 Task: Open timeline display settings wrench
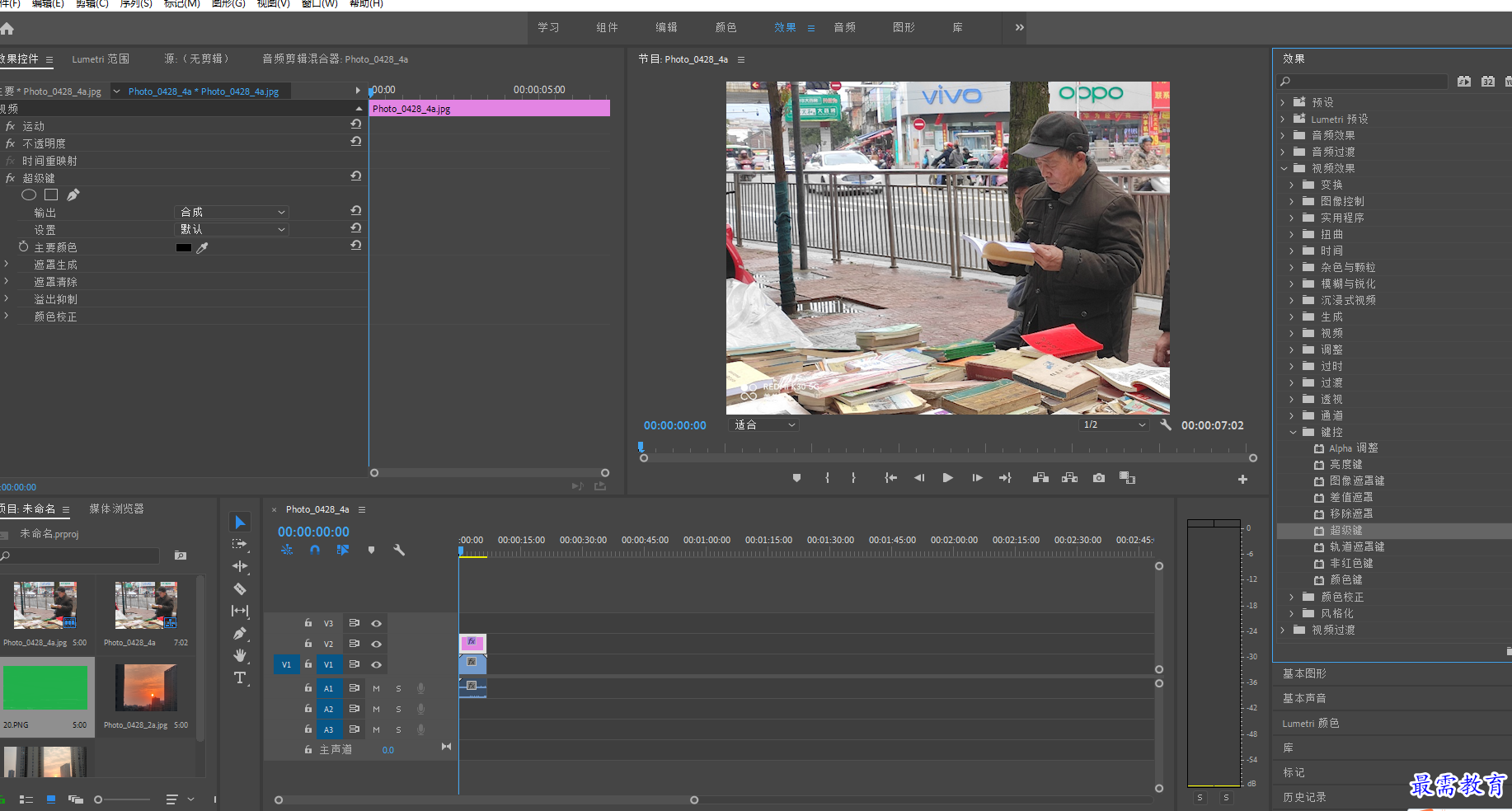click(x=399, y=550)
